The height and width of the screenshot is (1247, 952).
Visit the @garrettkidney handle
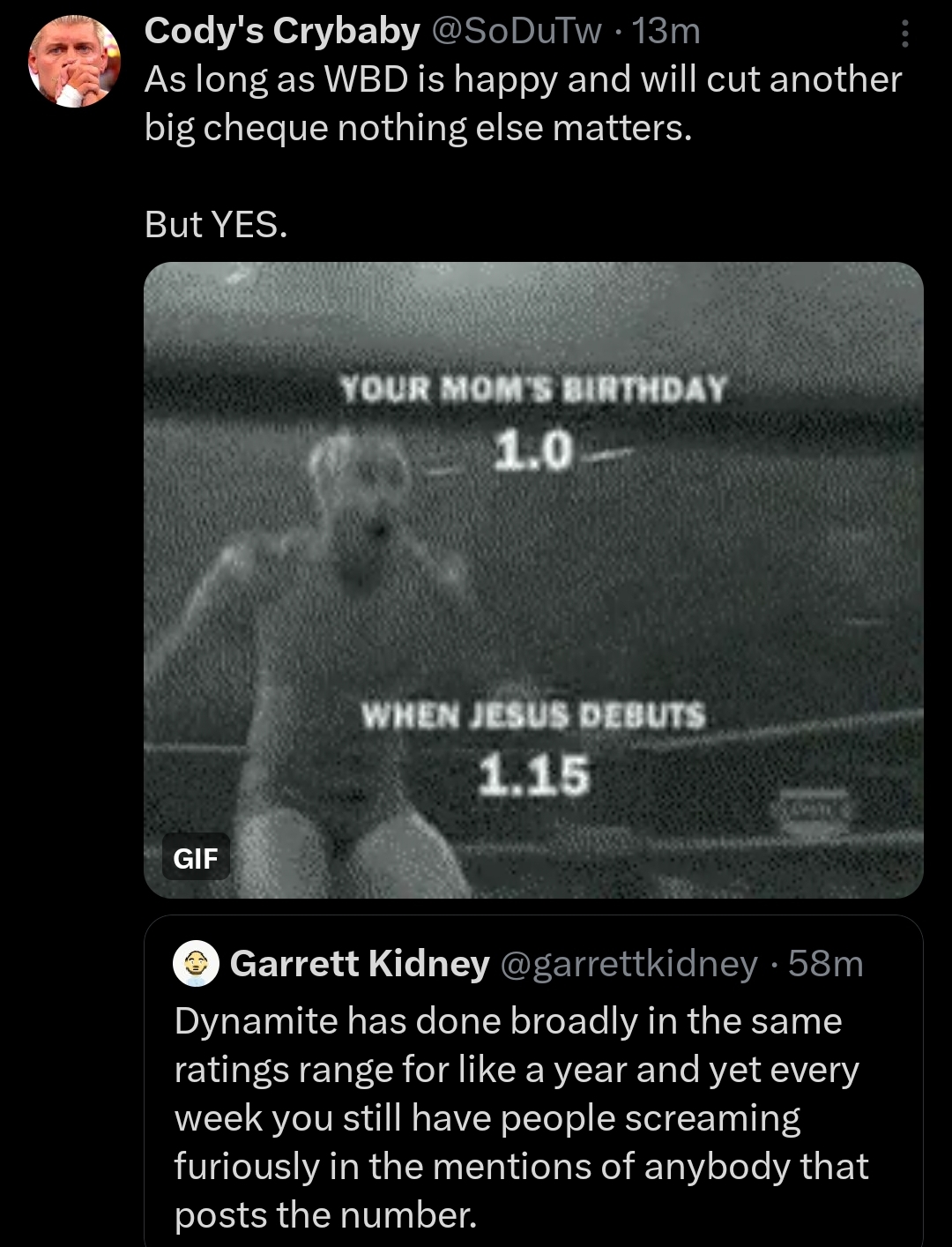pos(629,964)
